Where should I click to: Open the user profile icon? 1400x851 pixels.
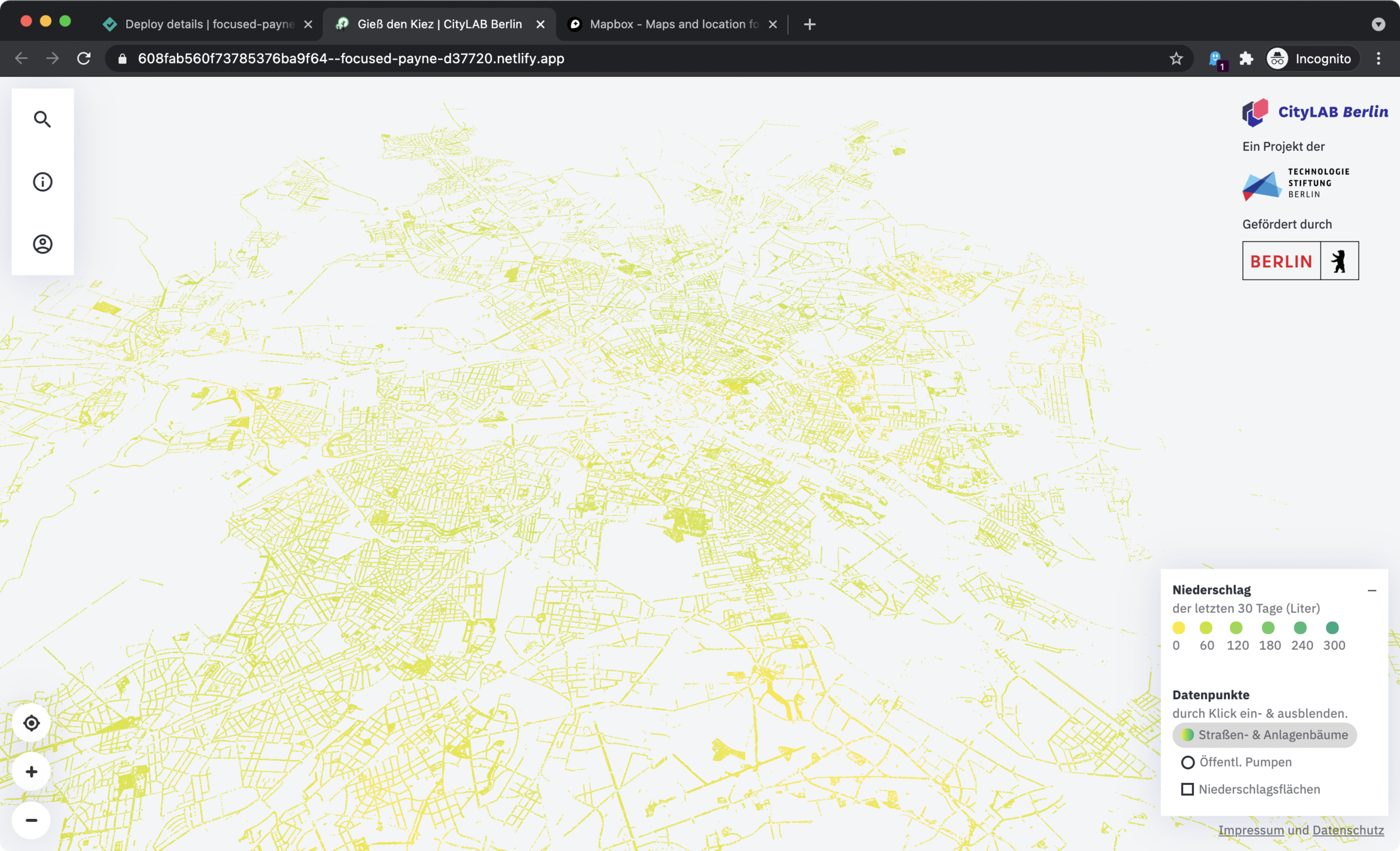click(42, 244)
